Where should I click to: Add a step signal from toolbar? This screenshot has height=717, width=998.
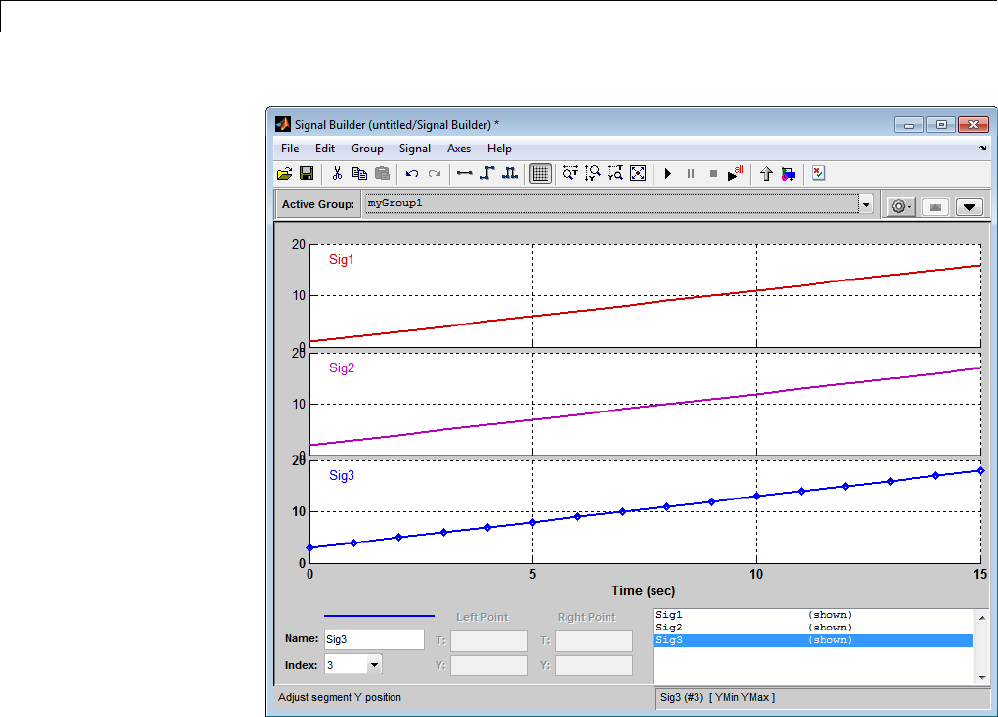487,173
